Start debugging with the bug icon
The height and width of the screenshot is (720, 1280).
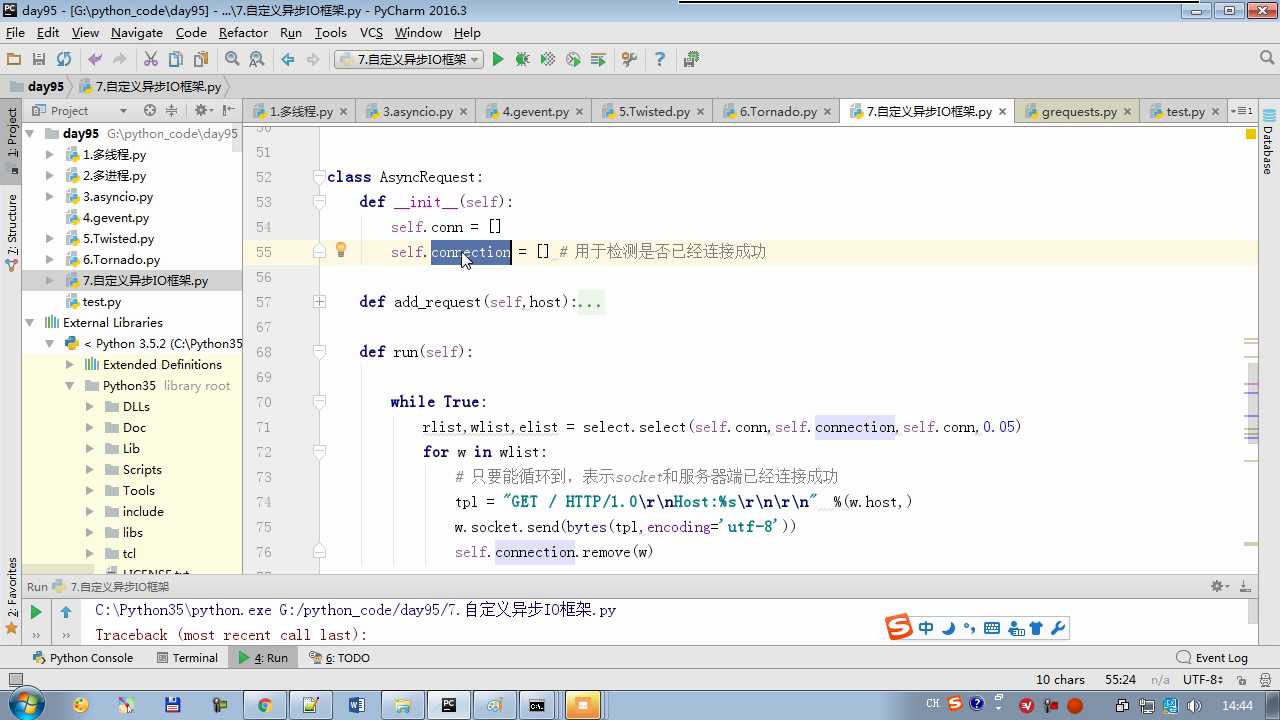(x=522, y=60)
